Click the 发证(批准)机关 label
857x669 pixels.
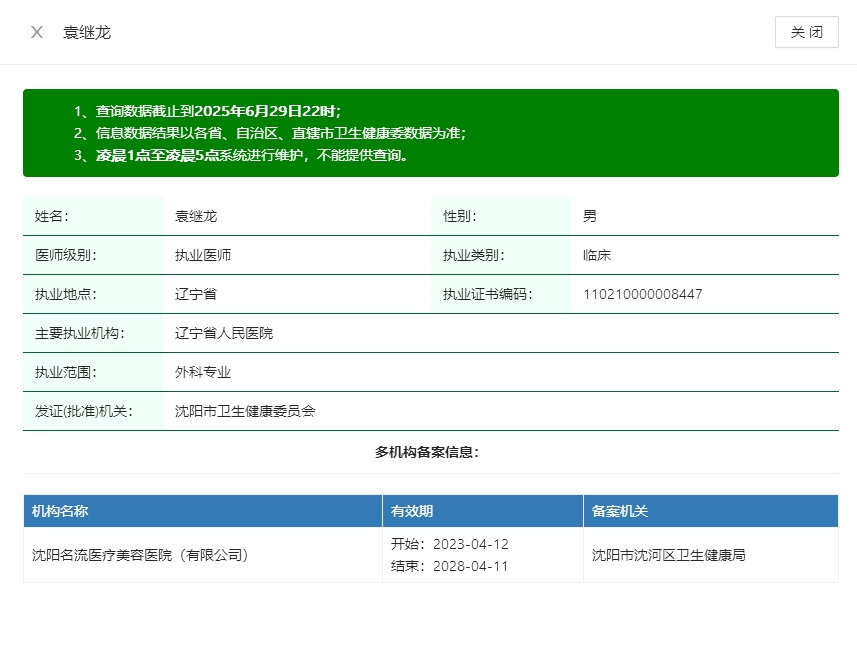84,411
